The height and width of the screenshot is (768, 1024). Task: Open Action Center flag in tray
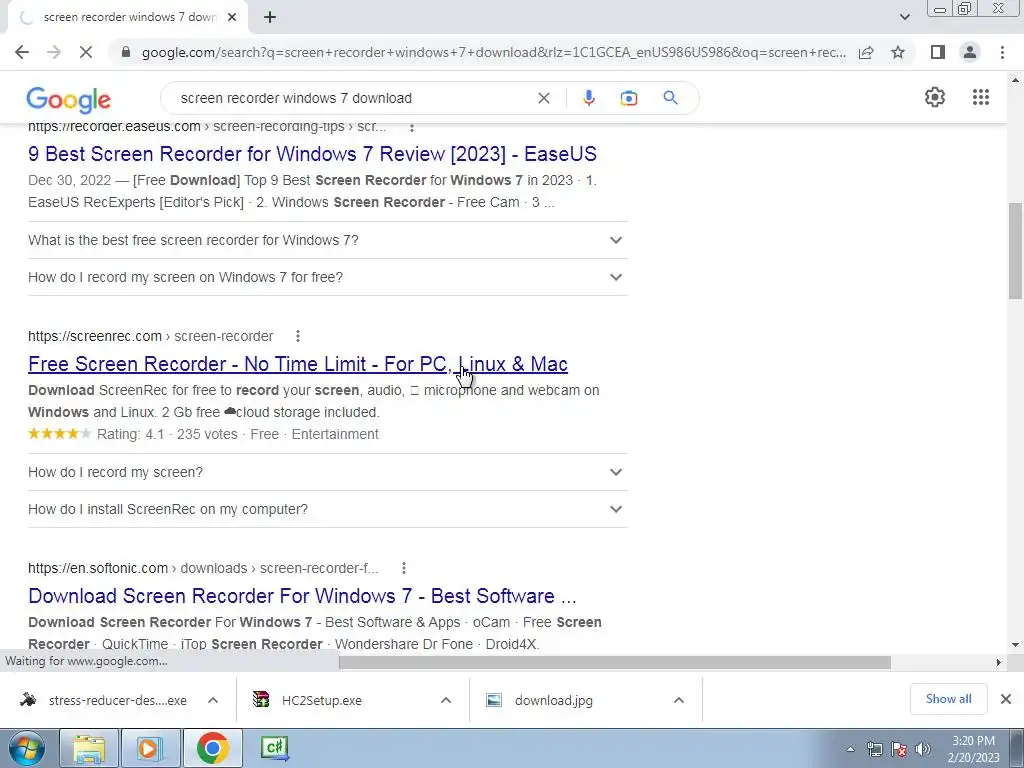pos(899,749)
